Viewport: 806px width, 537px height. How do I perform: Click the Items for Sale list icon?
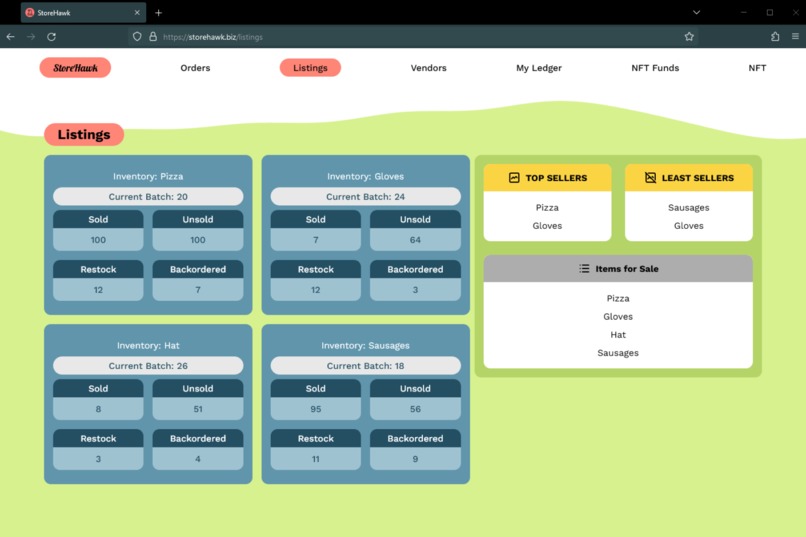(584, 268)
